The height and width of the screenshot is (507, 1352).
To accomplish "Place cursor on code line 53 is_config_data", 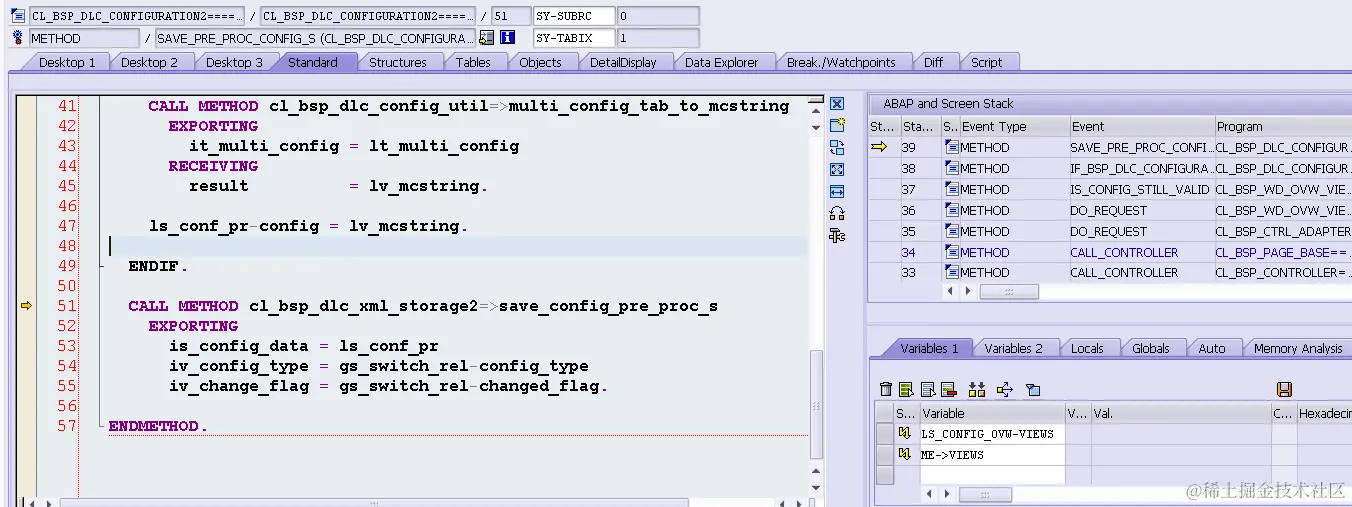I will pyautogui.click(x=303, y=346).
